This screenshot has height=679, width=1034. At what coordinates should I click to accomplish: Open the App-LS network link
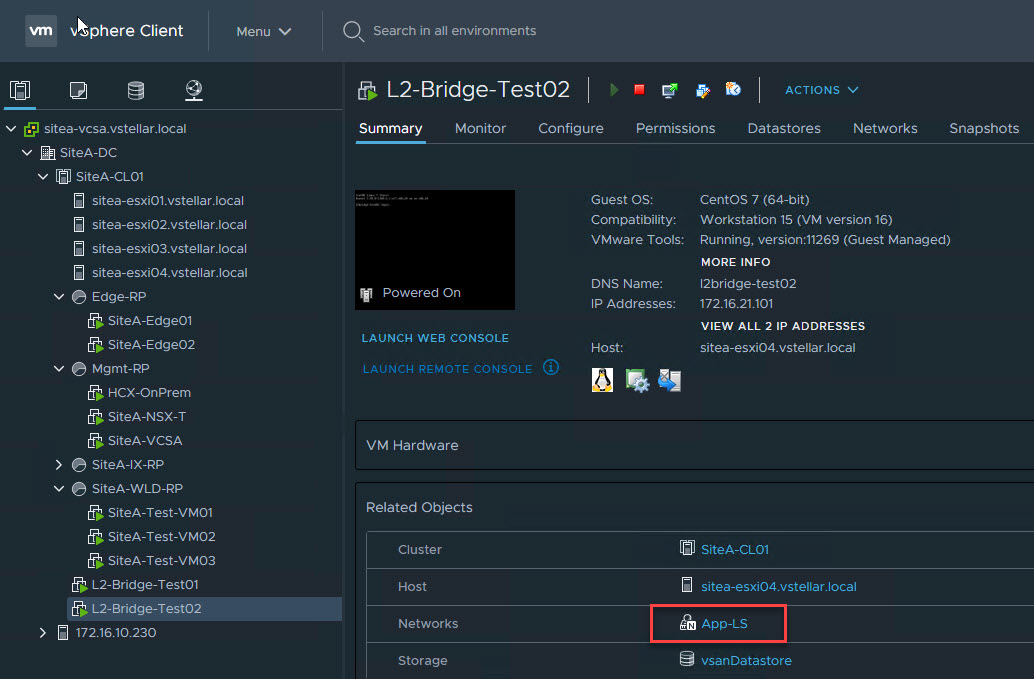pyautogui.click(x=724, y=624)
